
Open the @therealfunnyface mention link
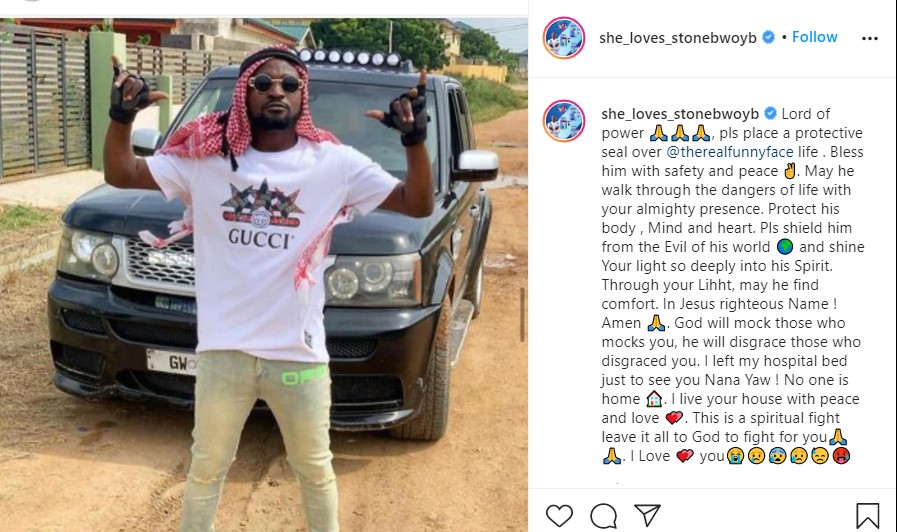(730, 152)
